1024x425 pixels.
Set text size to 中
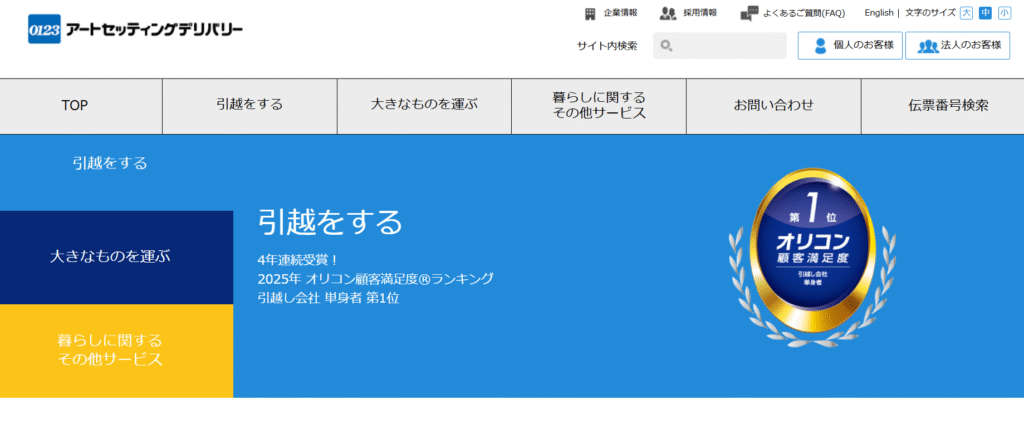[x=985, y=13]
